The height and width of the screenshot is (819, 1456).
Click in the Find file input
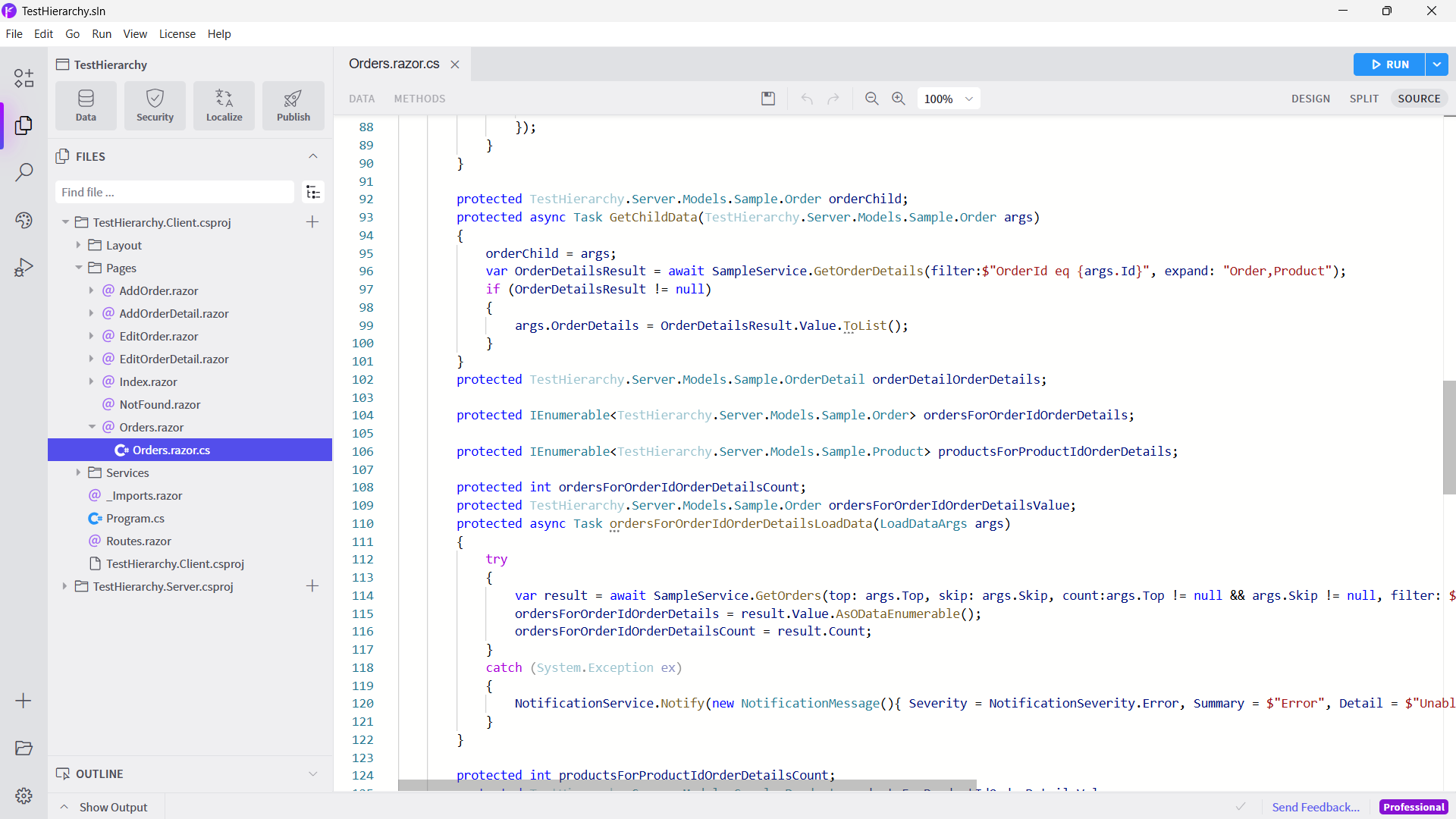coord(174,193)
